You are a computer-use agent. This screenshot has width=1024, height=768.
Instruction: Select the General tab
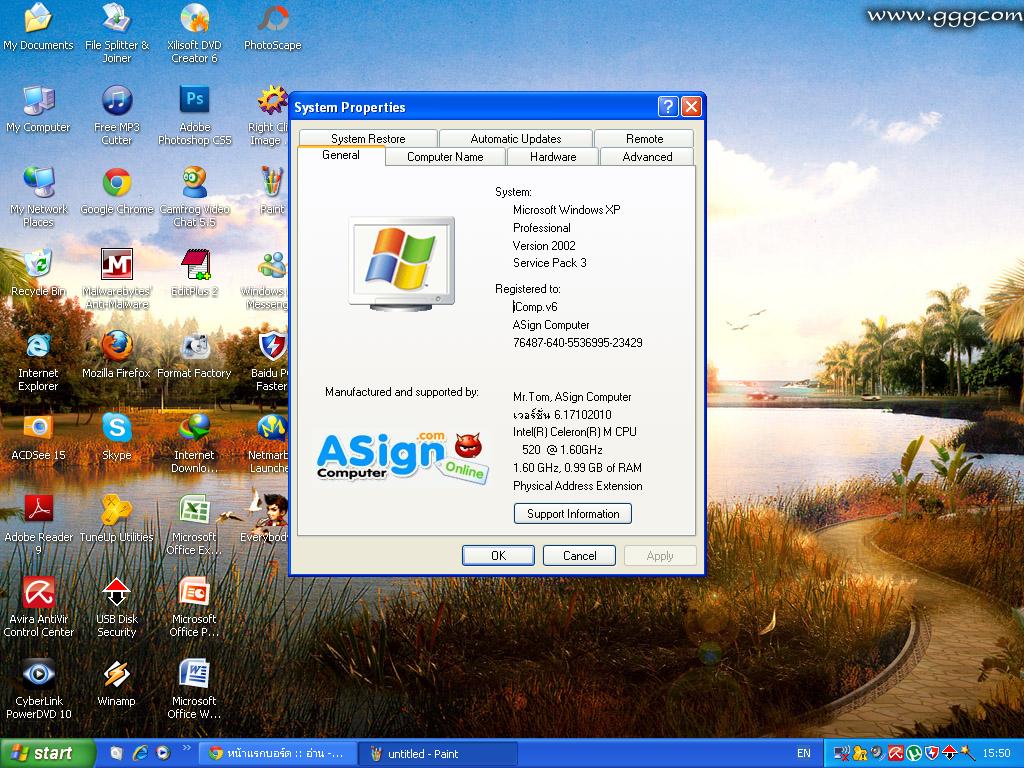tap(341, 155)
